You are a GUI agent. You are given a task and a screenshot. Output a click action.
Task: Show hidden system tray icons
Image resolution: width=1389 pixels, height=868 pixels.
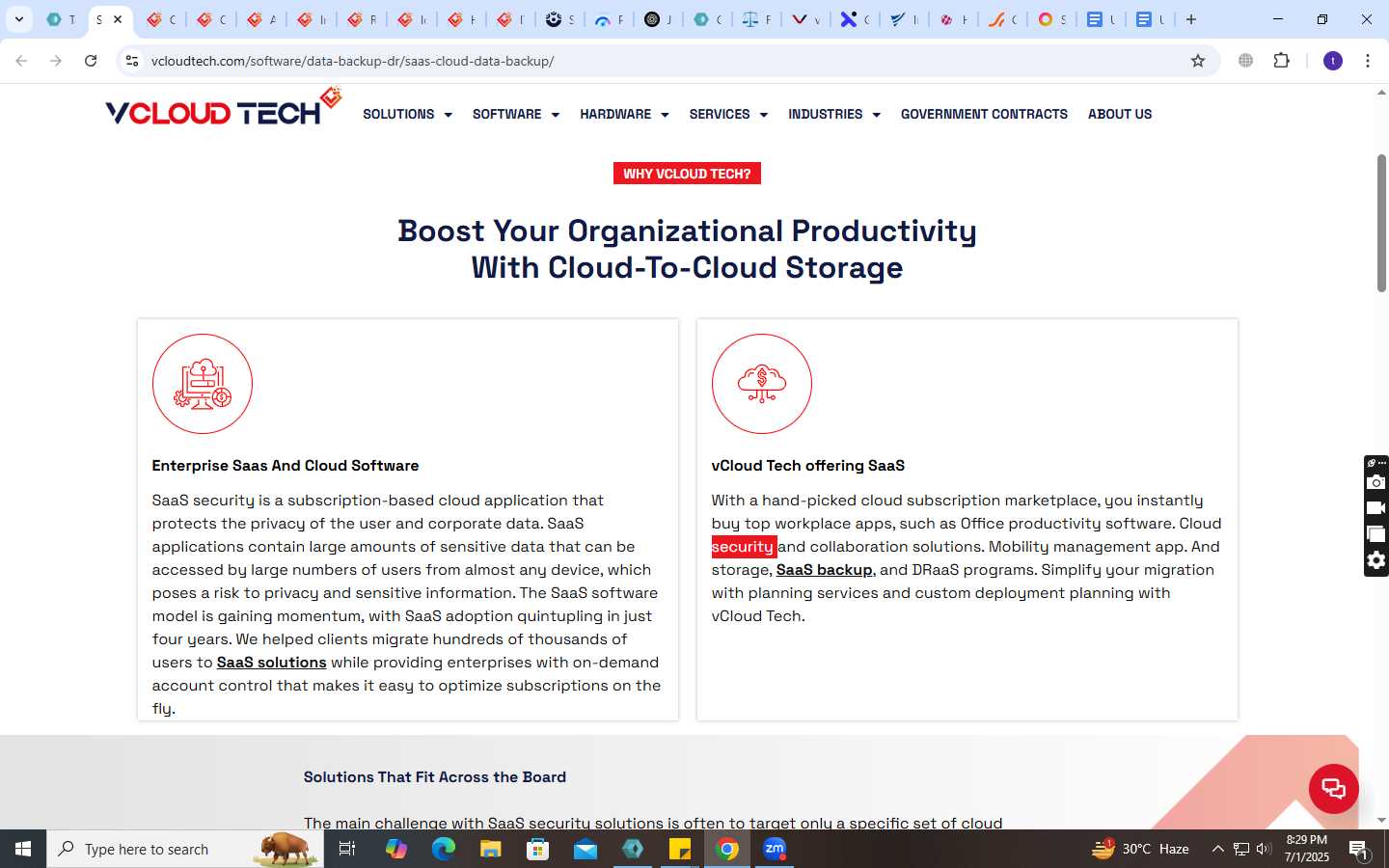(1217, 849)
